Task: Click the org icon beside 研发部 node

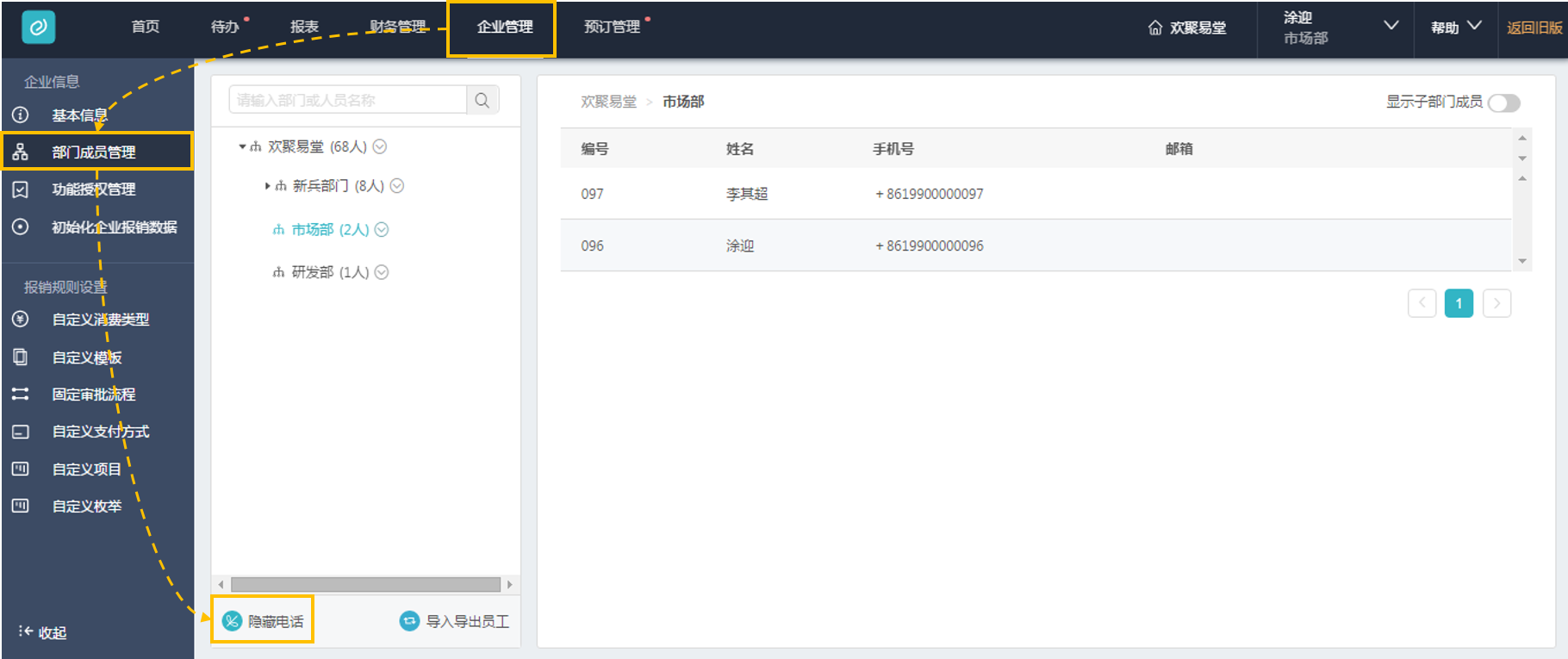Action: 278,272
